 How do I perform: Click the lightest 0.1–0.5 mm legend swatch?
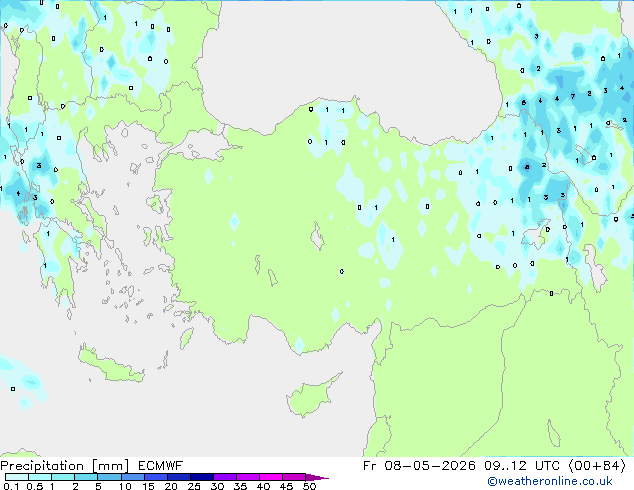[x=17, y=477]
